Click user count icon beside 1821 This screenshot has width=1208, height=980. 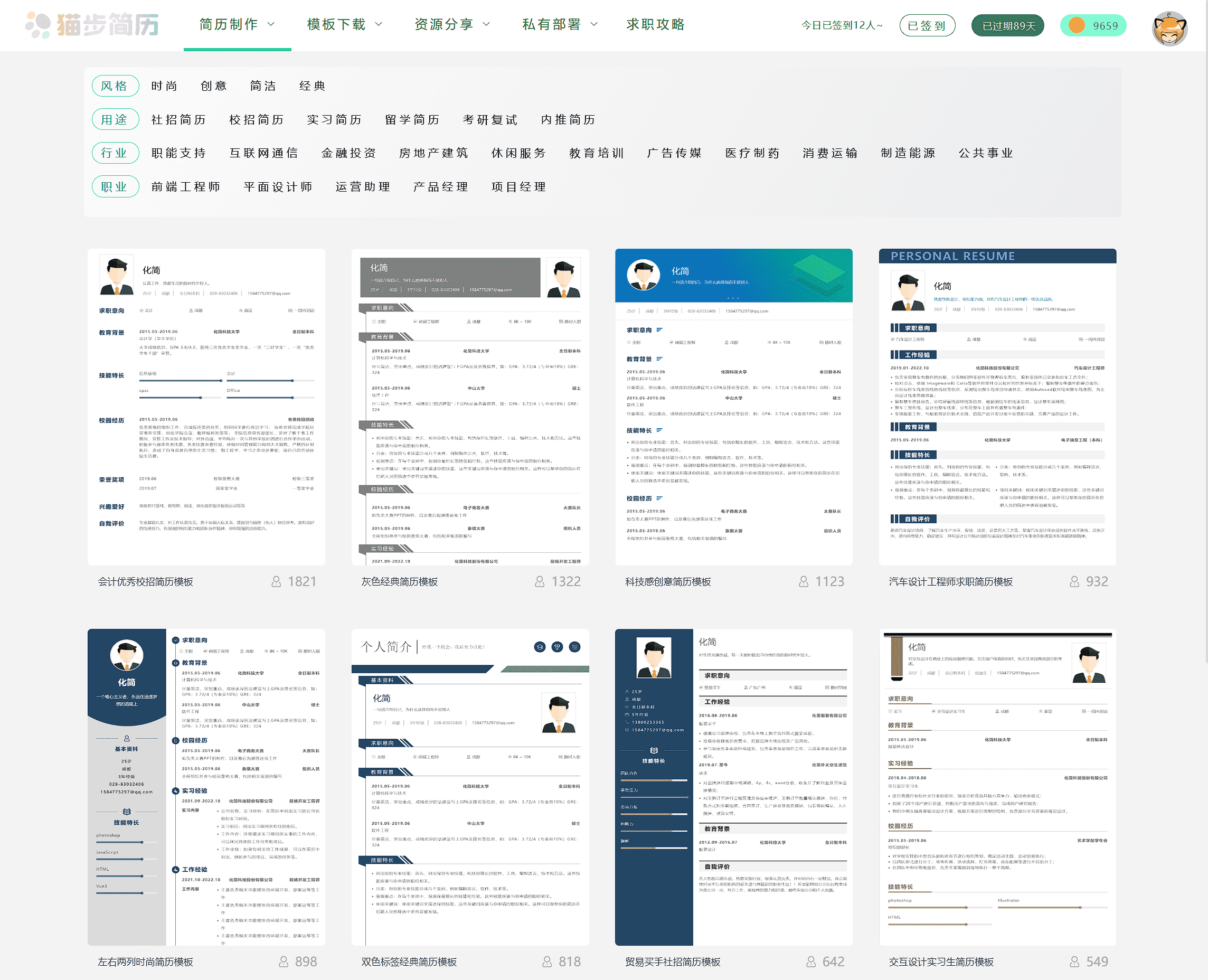tap(276, 581)
